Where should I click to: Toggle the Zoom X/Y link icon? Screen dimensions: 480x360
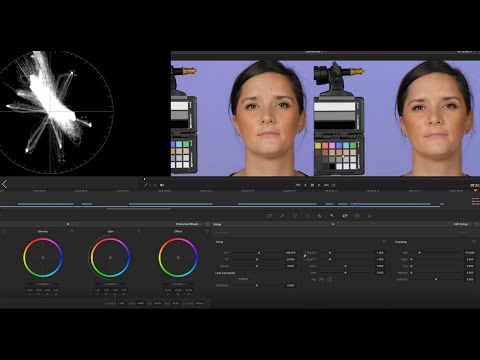pos(305,256)
